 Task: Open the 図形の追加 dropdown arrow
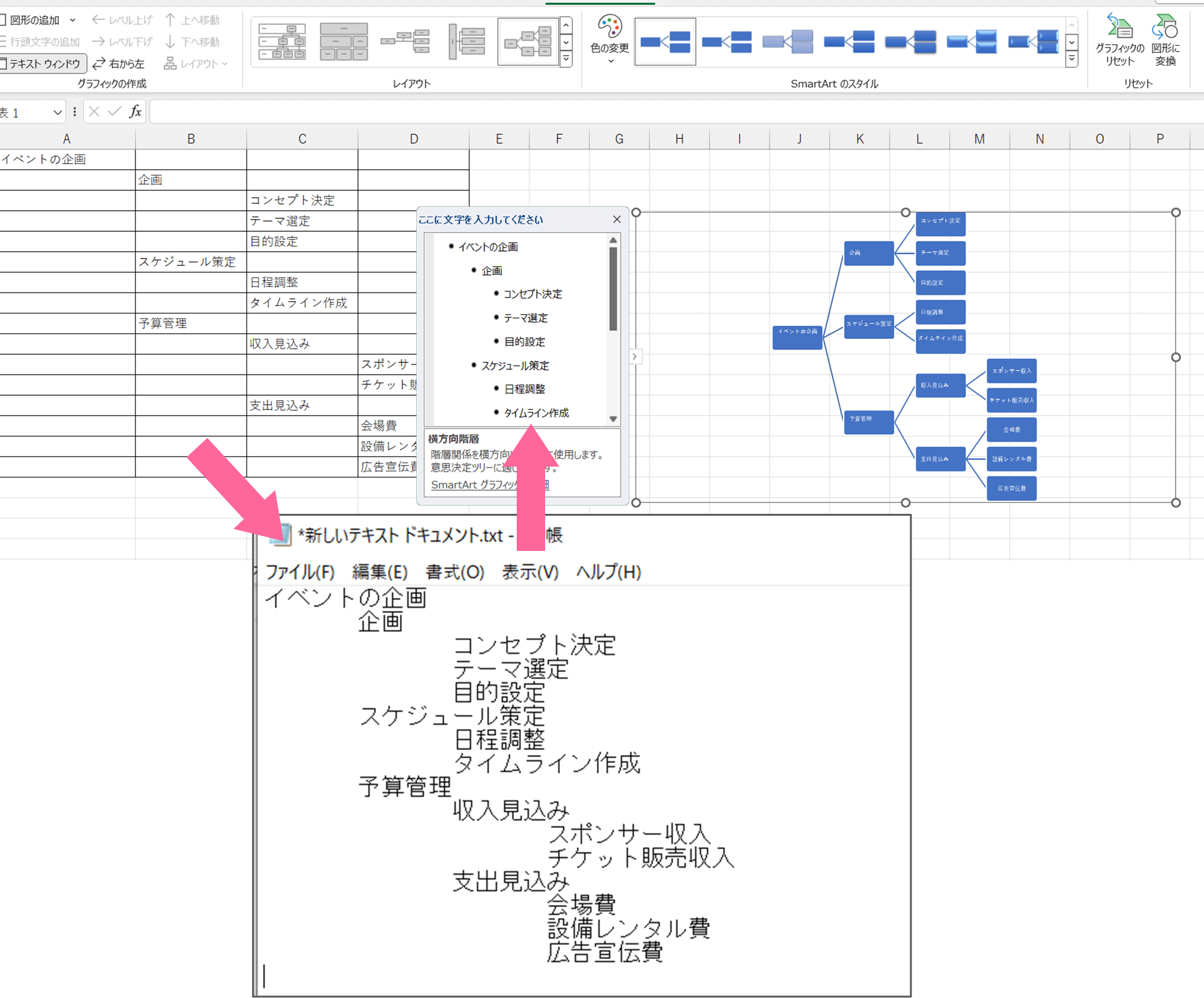(72, 20)
